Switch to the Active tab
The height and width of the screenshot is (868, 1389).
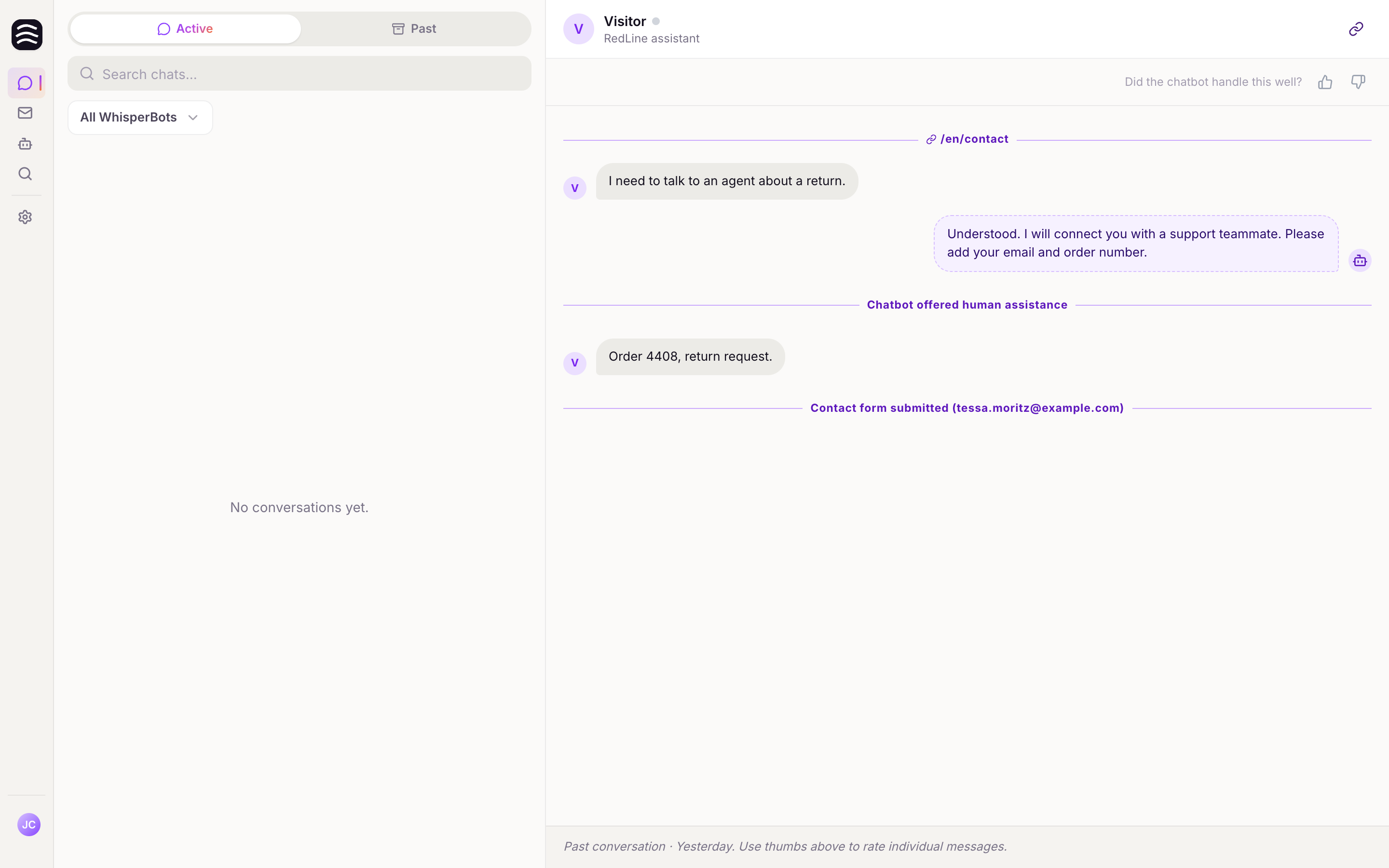click(185, 29)
